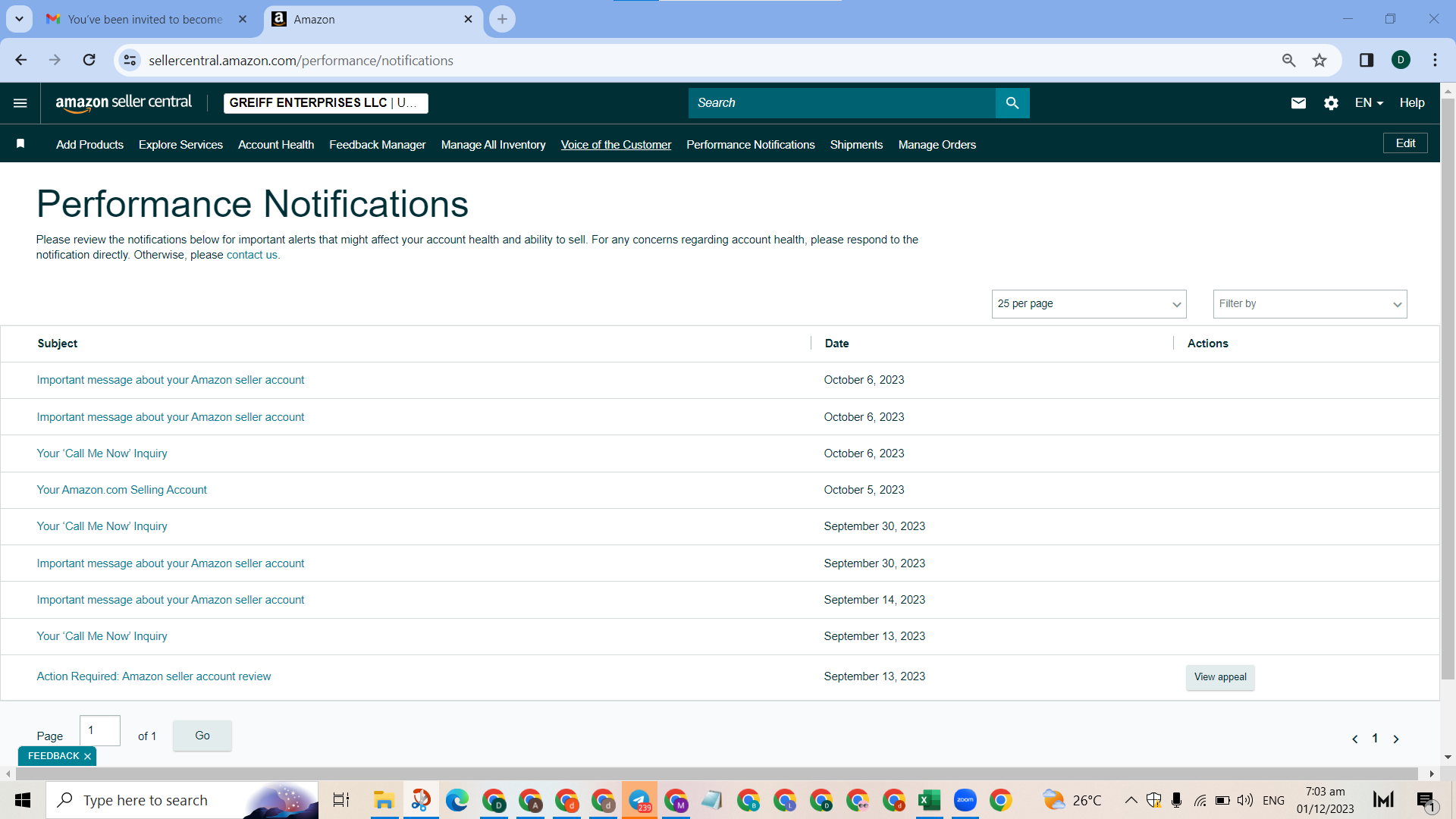Open Manage Orders menu item
Viewport: 1456px width, 819px height.
pyautogui.click(x=937, y=145)
